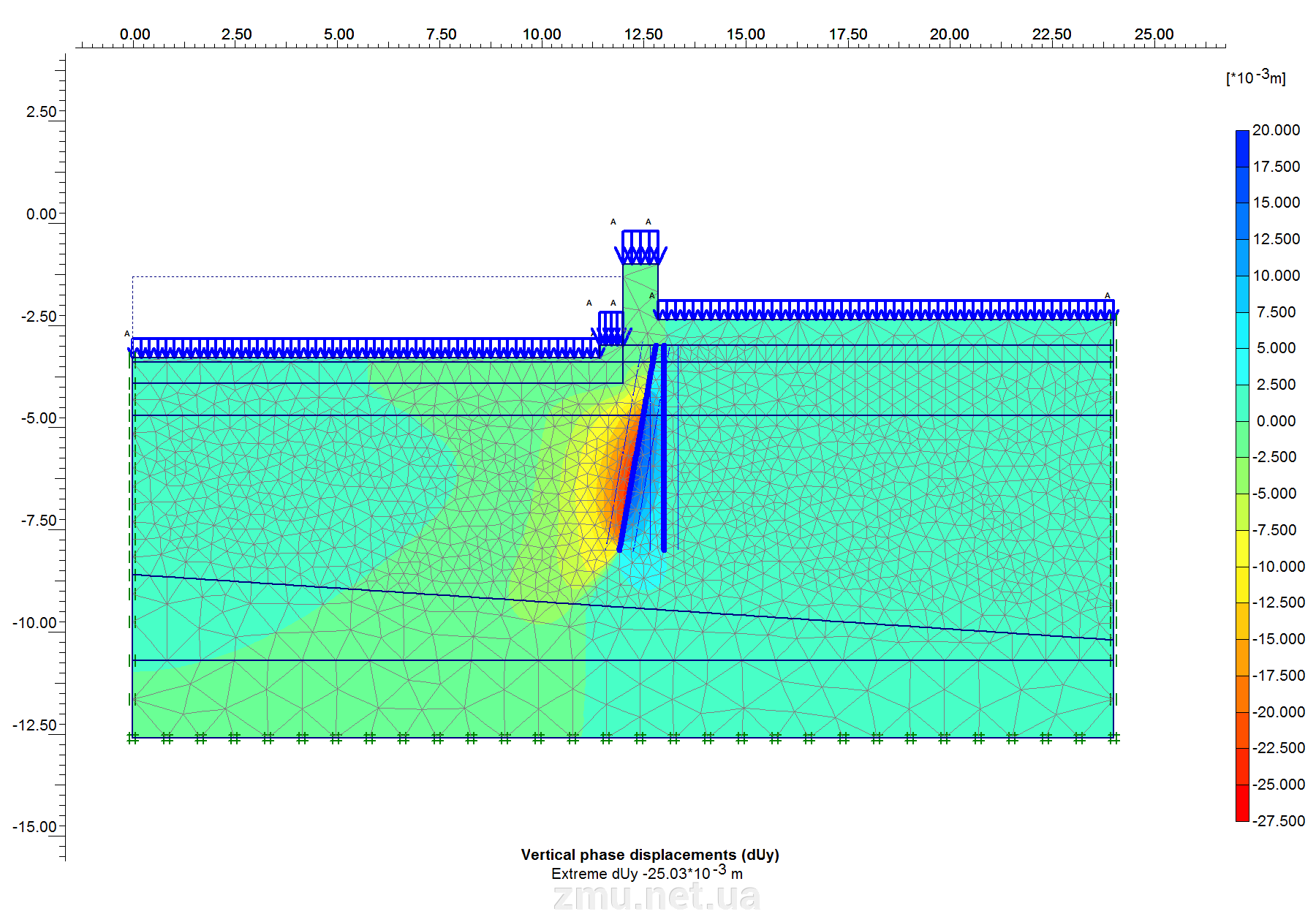
Task: Click the 0.00 tick on the vertical axis
Action: [41, 214]
